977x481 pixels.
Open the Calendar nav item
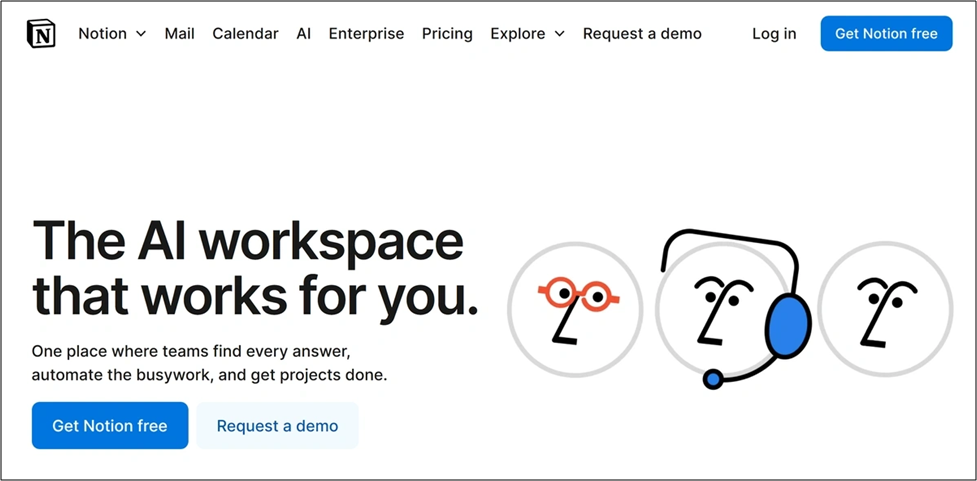pyautogui.click(x=245, y=34)
